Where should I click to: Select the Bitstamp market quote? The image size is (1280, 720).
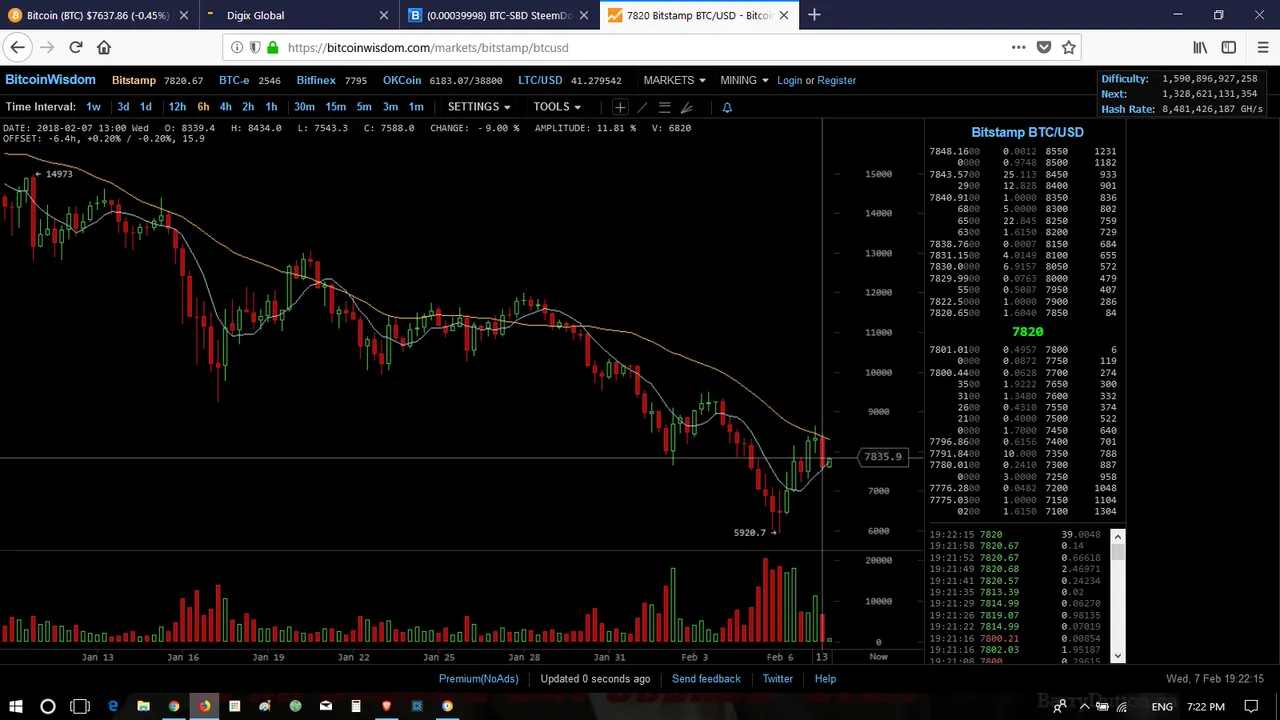tap(157, 80)
